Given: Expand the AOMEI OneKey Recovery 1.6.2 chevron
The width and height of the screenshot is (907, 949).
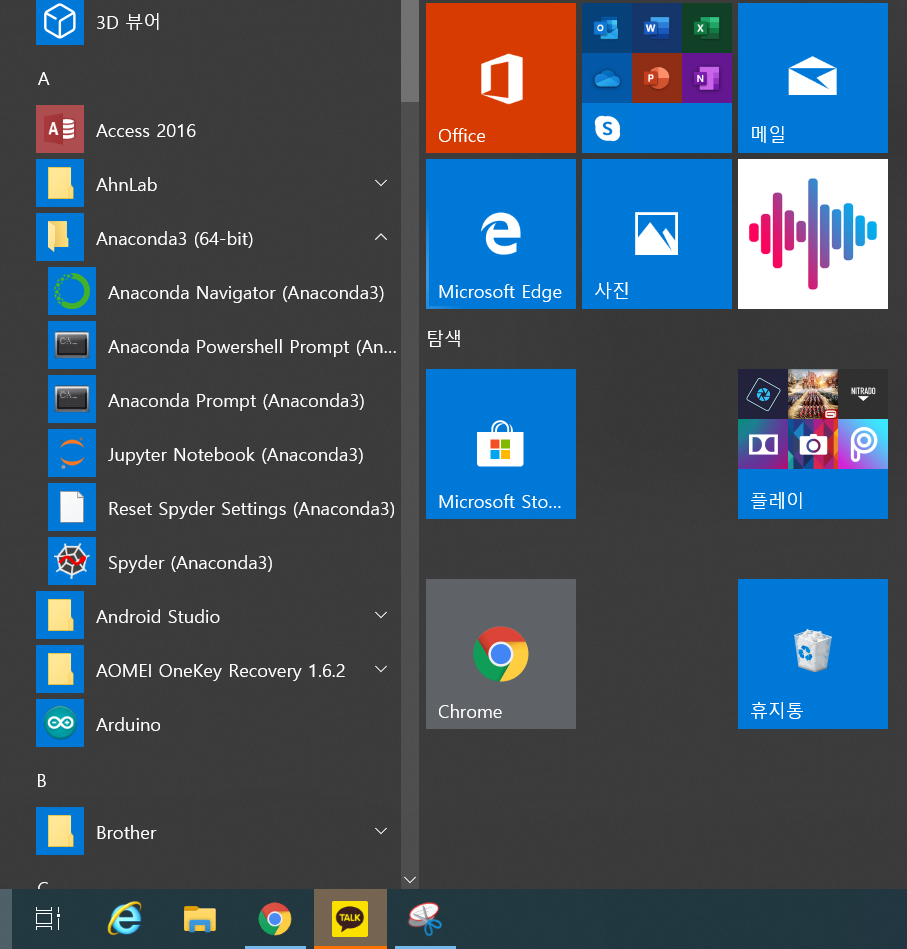Looking at the screenshot, I should tap(381, 669).
